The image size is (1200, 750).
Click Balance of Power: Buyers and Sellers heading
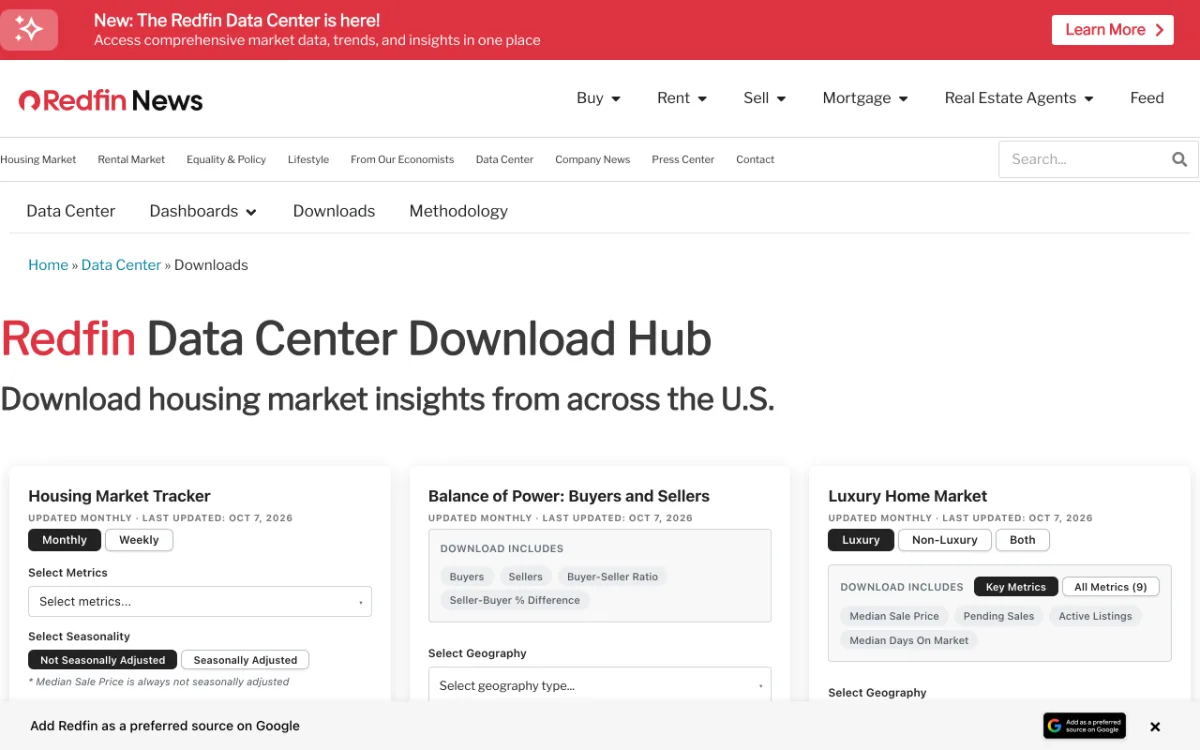point(569,496)
